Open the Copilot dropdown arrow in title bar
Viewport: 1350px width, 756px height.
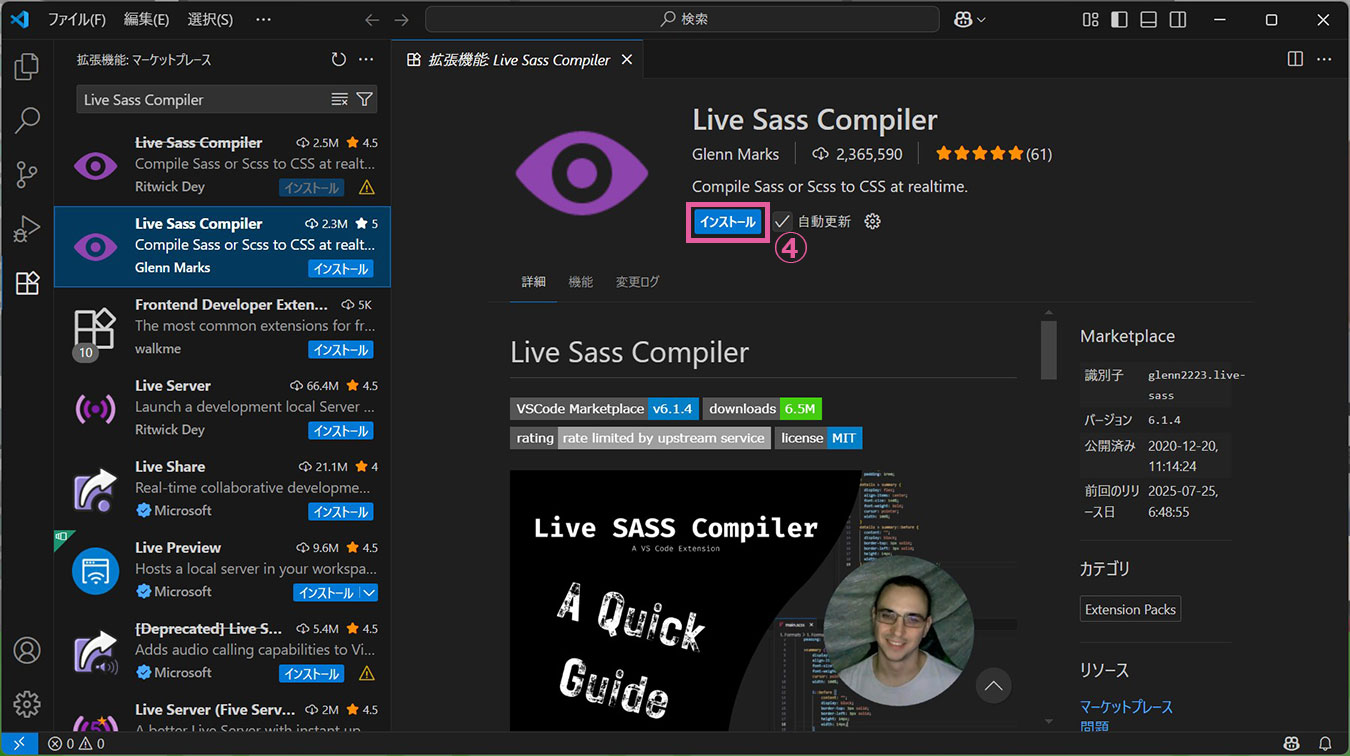(981, 20)
